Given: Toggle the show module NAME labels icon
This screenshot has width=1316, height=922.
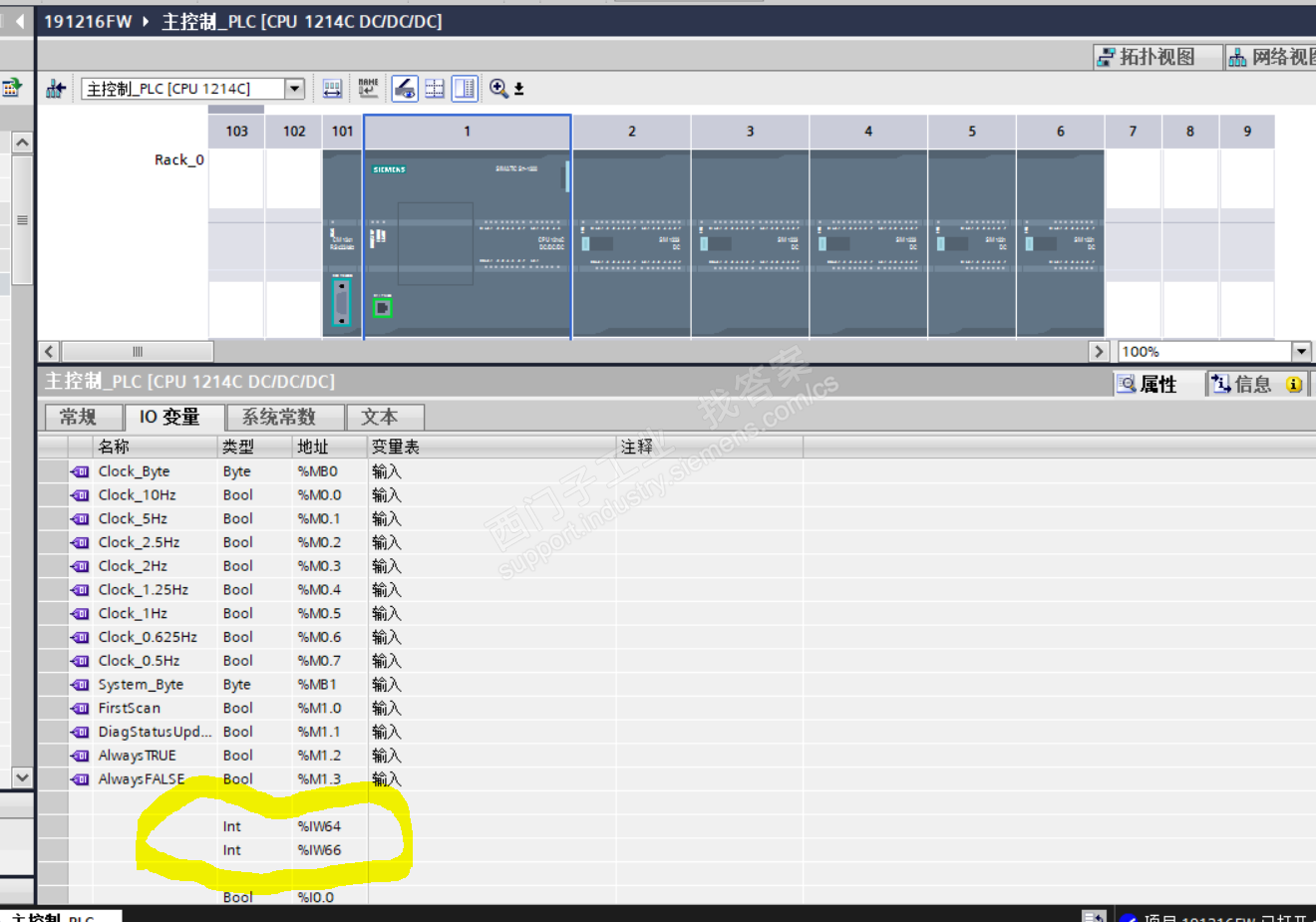Looking at the screenshot, I should (x=368, y=89).
